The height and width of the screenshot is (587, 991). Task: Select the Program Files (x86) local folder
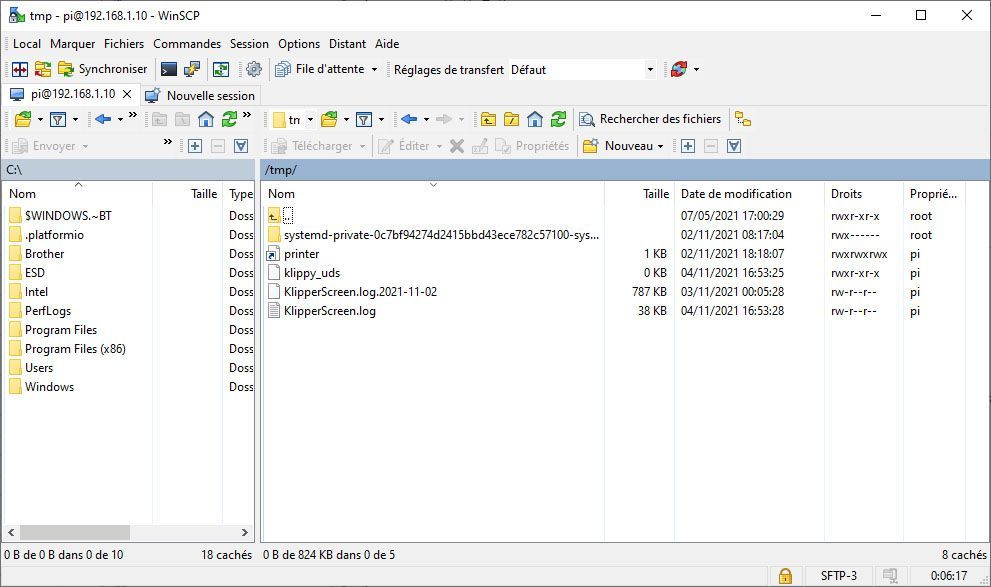(x=75, y=349)
